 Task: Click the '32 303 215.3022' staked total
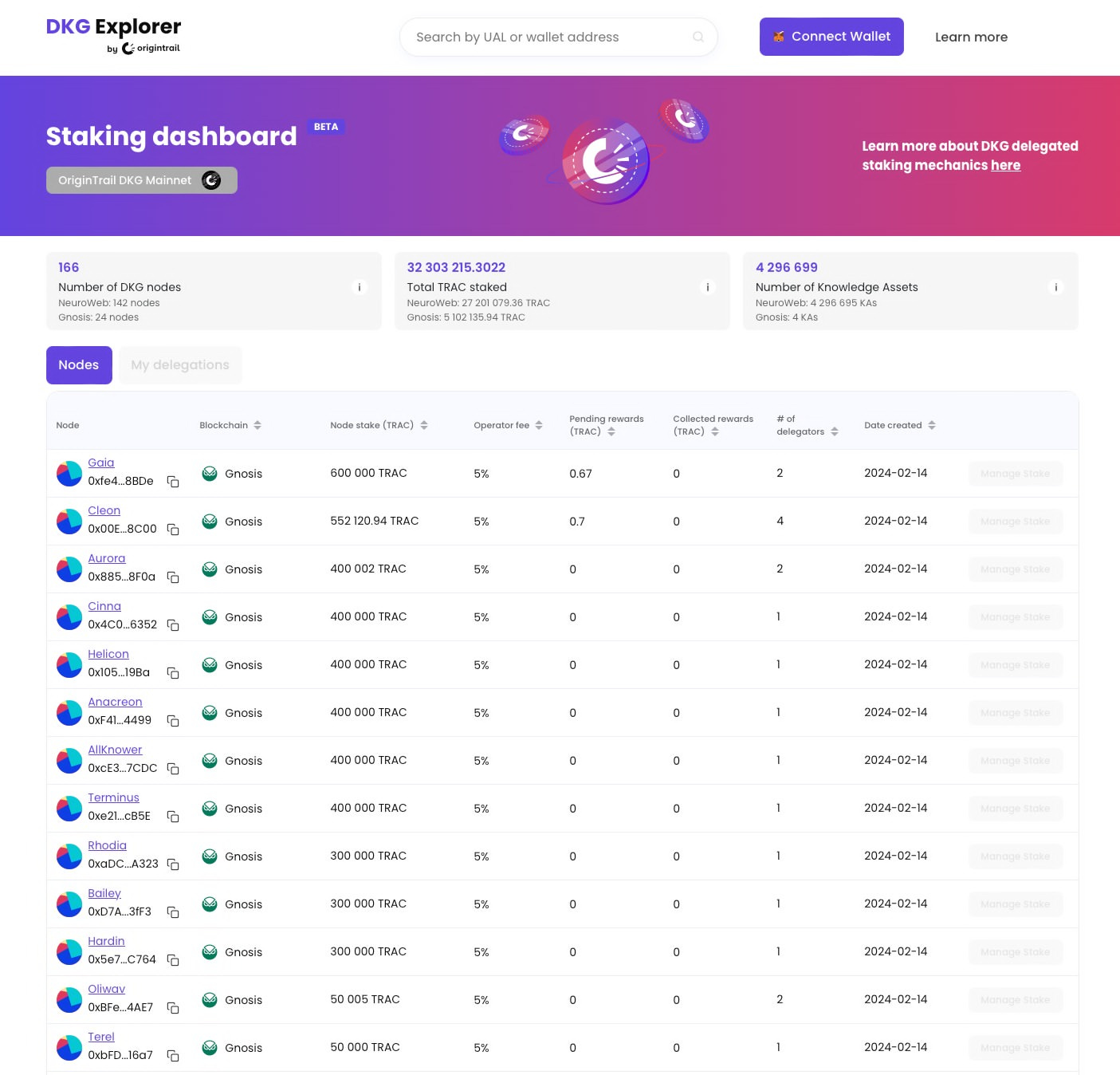pyautogui.click(x=456, y=267)
